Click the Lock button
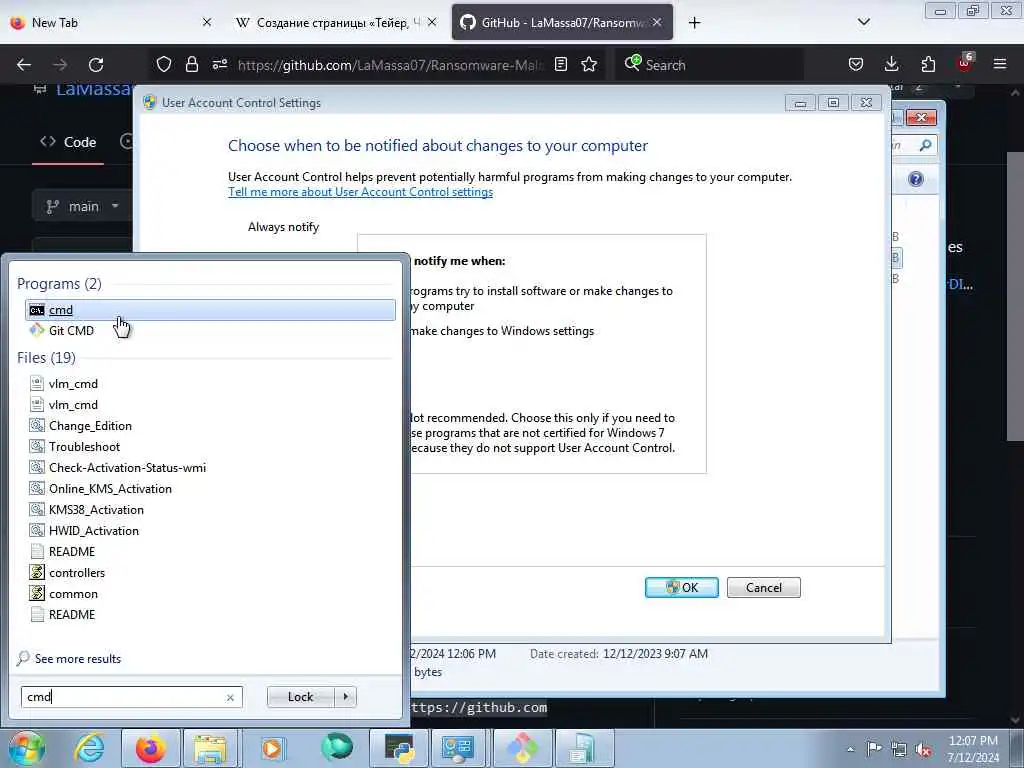1024x768 pixels. coord(300,697)
